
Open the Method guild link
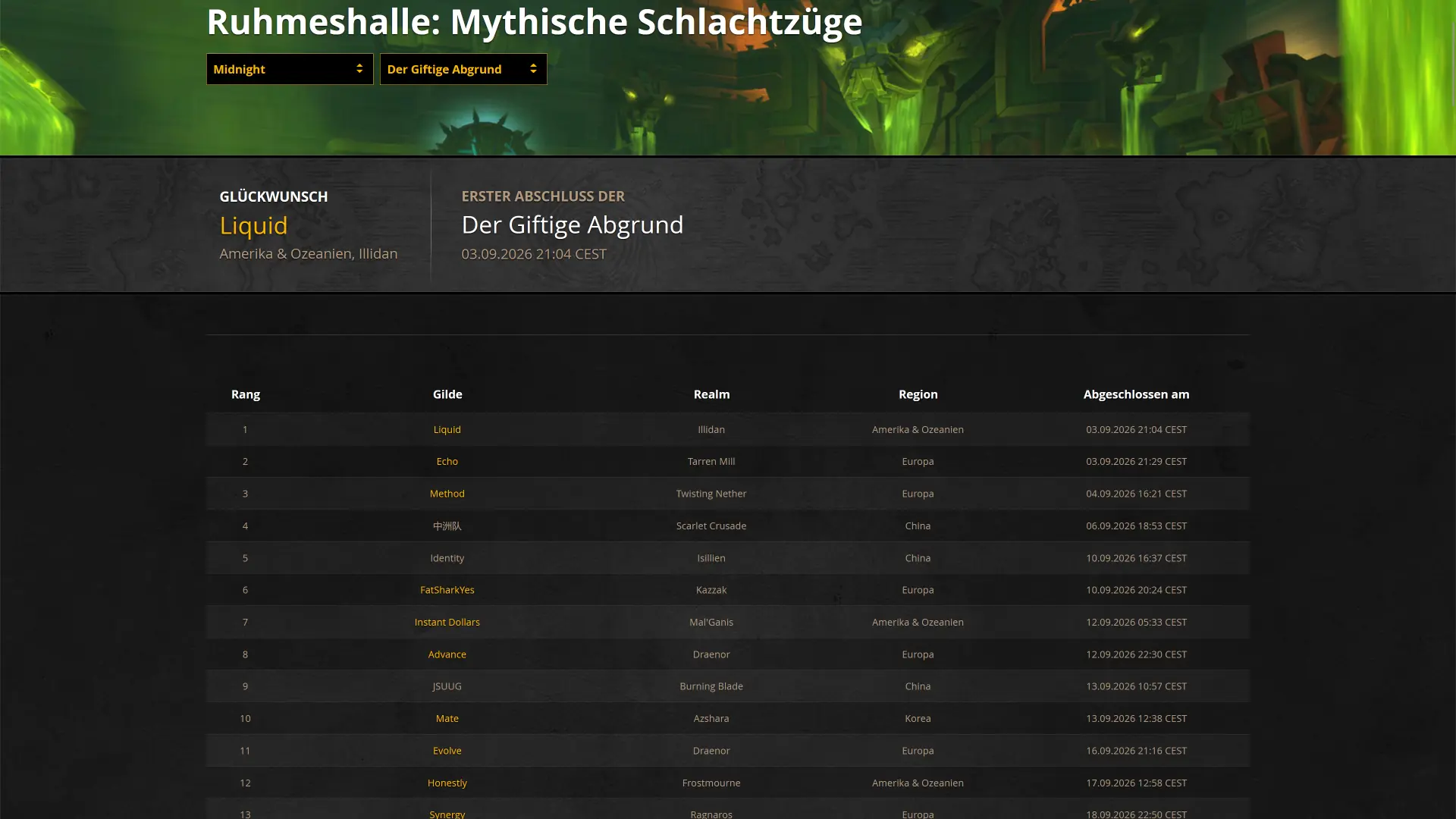(447, 494)
